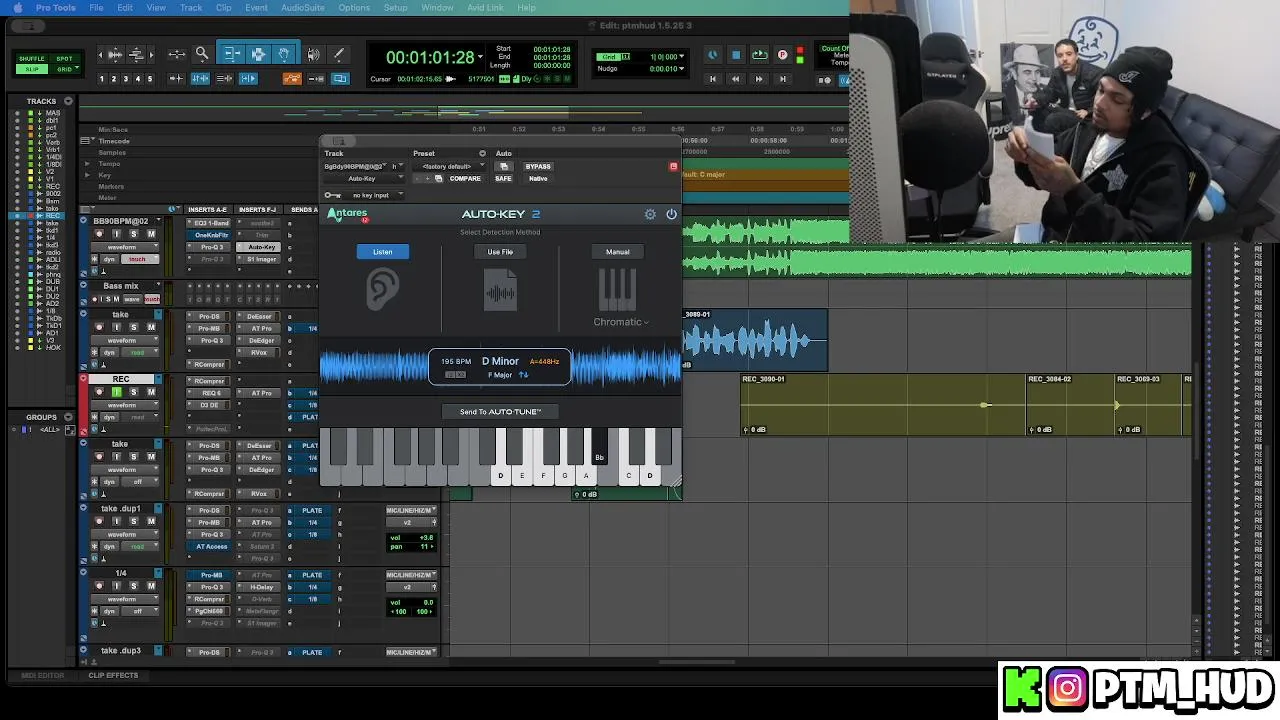Open BB90BPM@02 waveform view dropdown
The width and height of the screenshot is (1280, 720).
(x=127, y=246)
